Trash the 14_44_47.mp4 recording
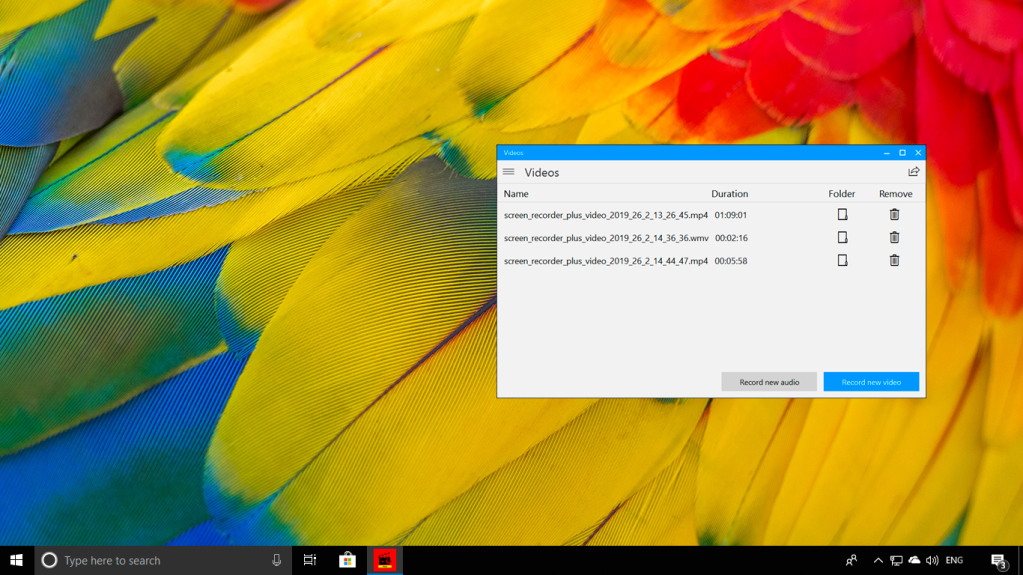1023x575 pixels. (x=894, y=261)
